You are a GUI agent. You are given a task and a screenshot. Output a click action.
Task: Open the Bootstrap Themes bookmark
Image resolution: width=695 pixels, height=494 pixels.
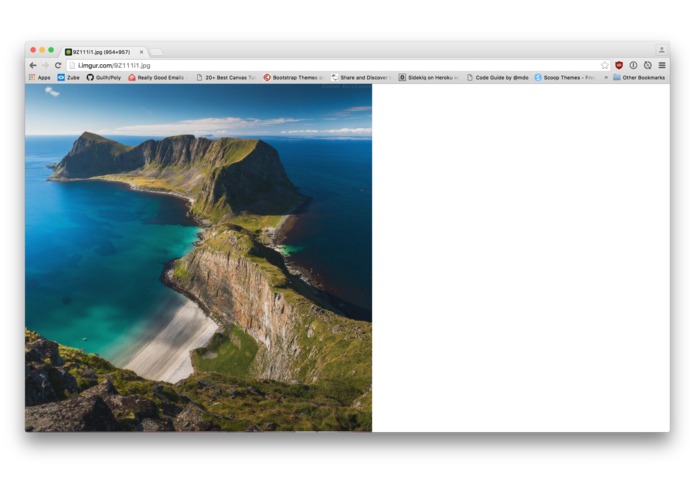pos(293,77)
